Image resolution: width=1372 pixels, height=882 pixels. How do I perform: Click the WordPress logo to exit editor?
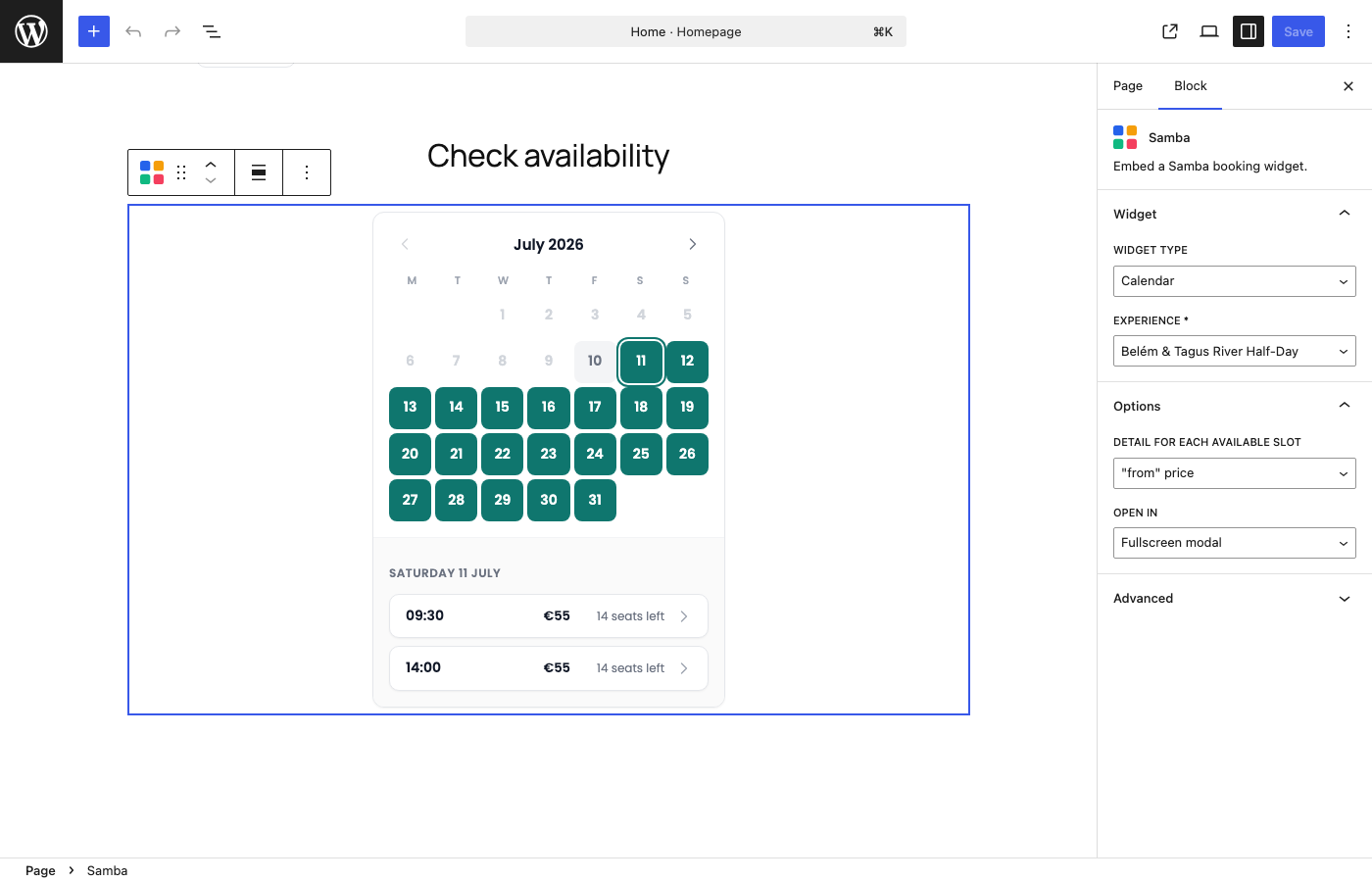pos(31,31)
